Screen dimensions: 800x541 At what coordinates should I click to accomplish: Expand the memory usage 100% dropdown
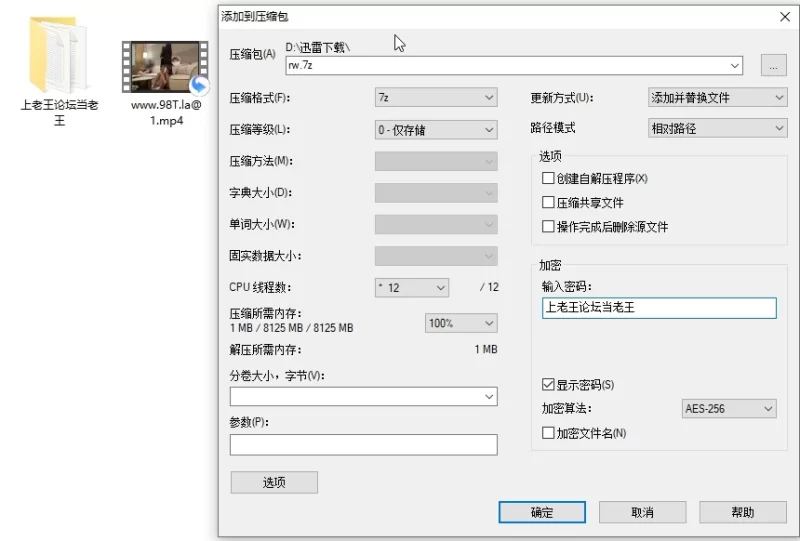tap(461, 324)
